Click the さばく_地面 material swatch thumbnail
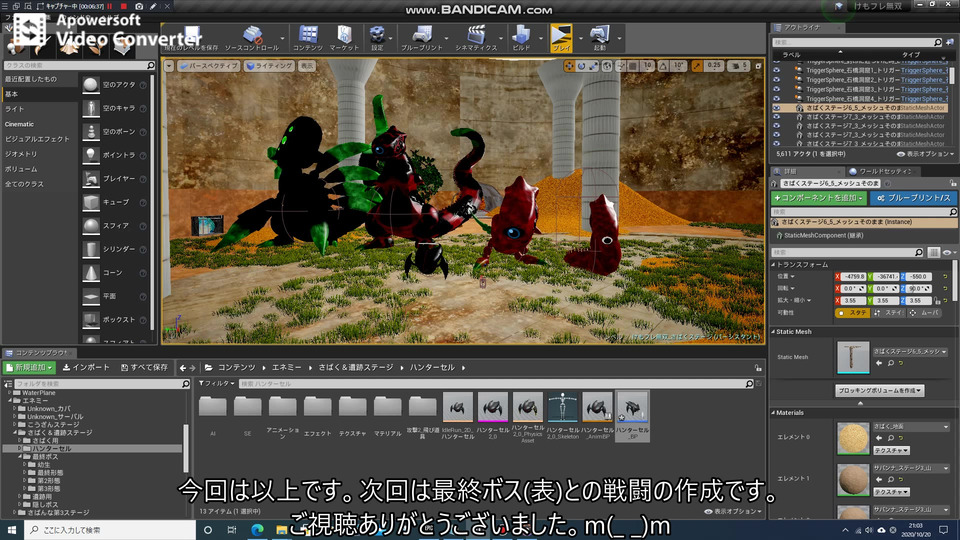The image size is (960, 540). click(x=853, y=438)
